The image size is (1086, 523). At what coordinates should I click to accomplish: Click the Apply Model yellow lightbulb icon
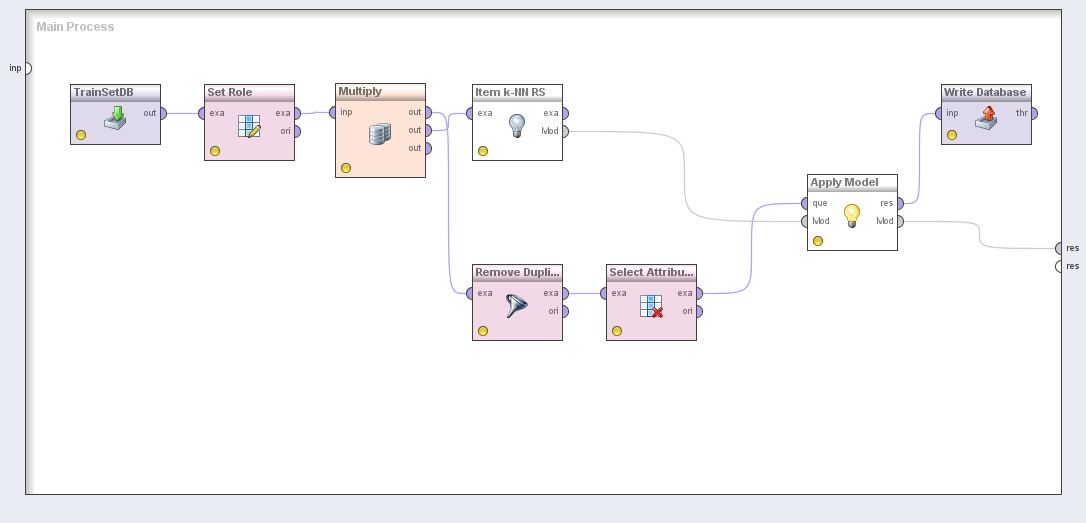pos(852,215)
